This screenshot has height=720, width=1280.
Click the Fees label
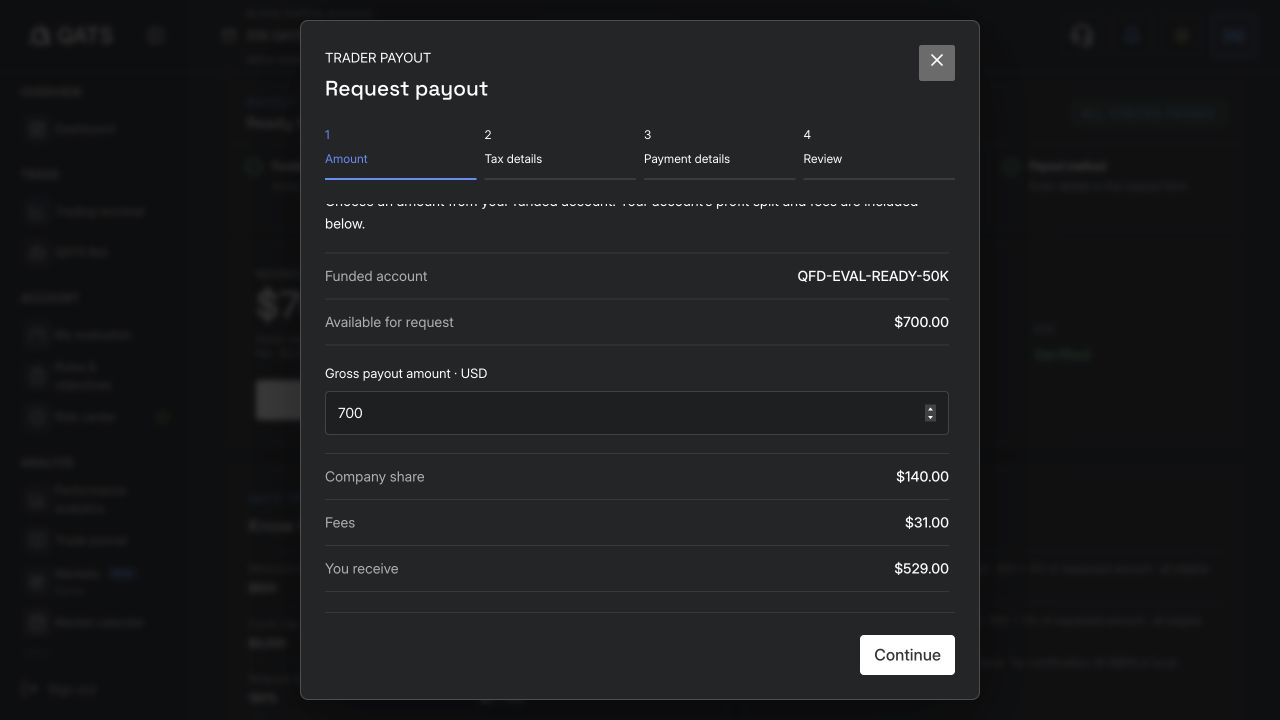click(340, 523)
